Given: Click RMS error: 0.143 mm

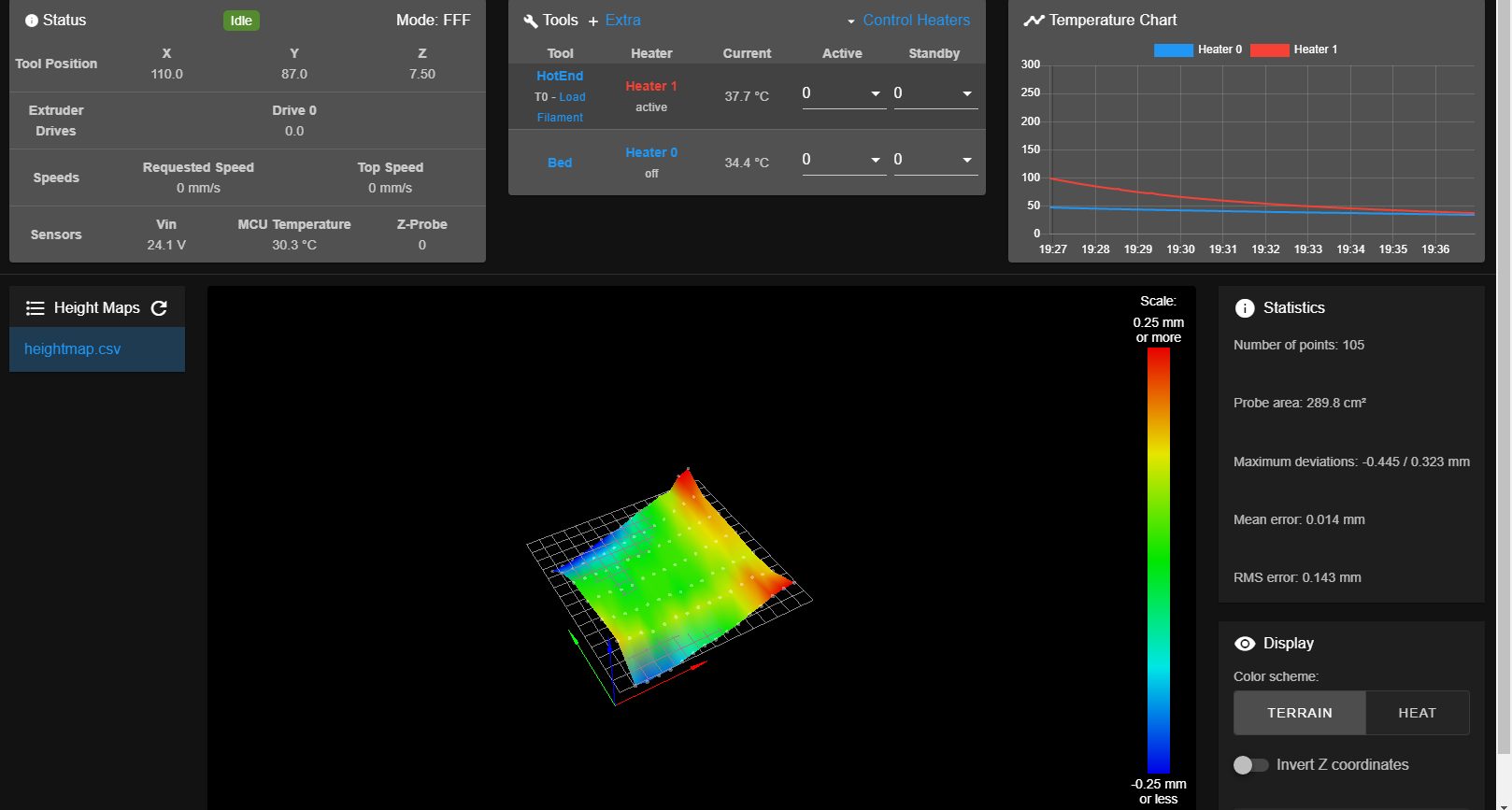Looking at the screenshot, I should [x=1297, y=577].
